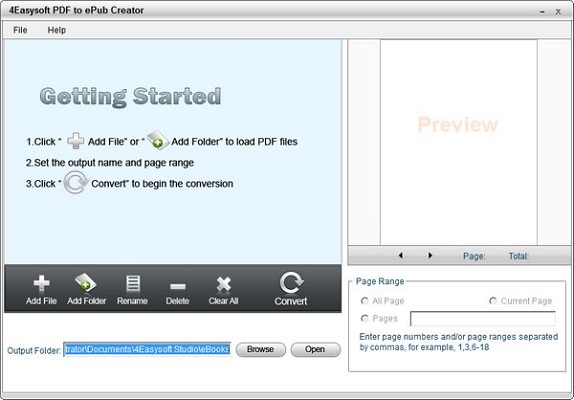Select the Rename toolbar icon
This screenshot has height=400, width=574.
point(133,284)
